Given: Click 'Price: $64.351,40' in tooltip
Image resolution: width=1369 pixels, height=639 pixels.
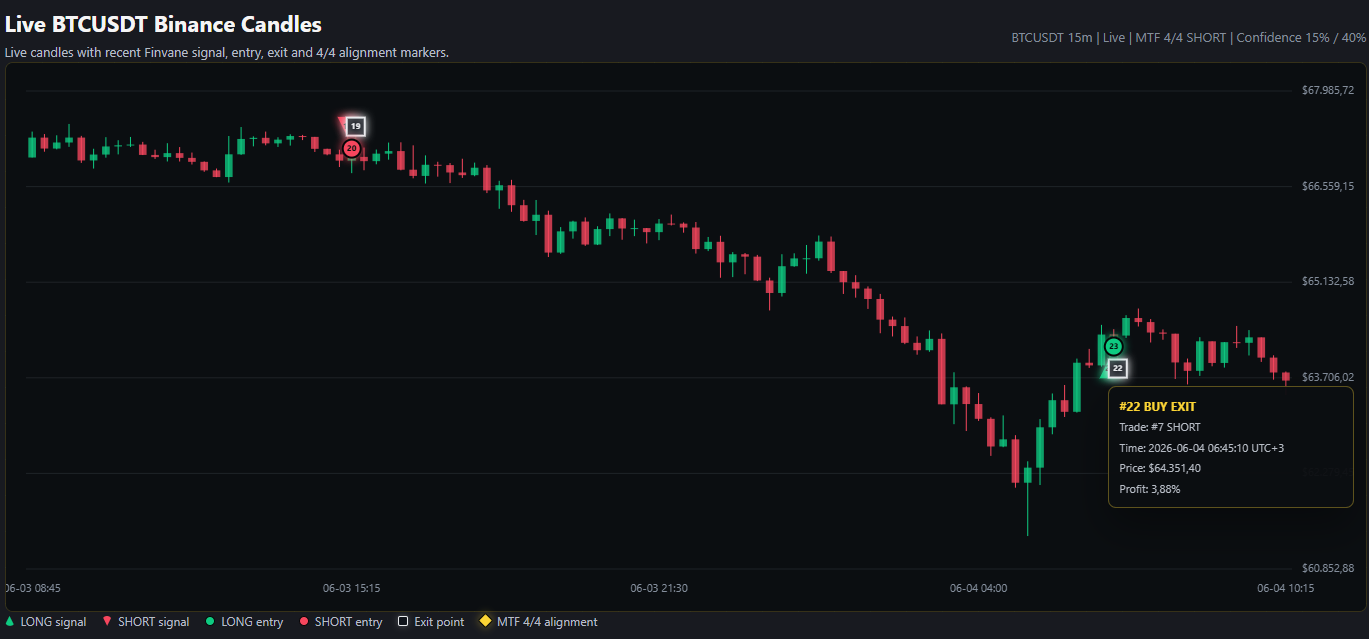Looking at the screenshot, I should coord(1160,468).
